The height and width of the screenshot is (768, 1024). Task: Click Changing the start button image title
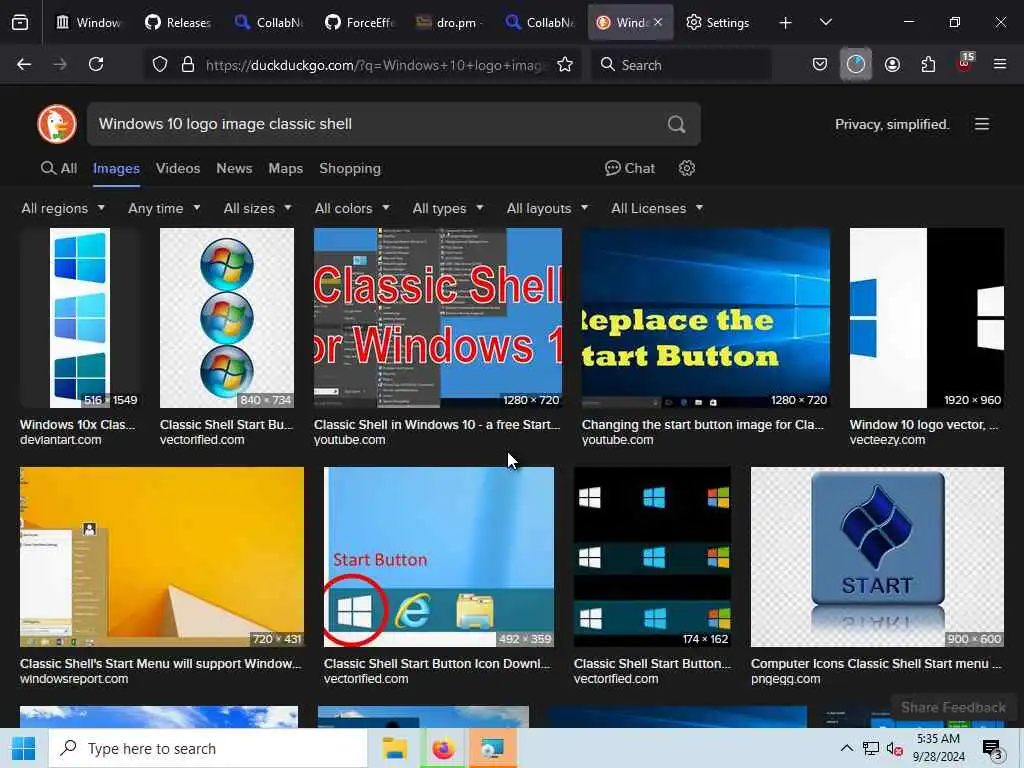pos(703,424)
